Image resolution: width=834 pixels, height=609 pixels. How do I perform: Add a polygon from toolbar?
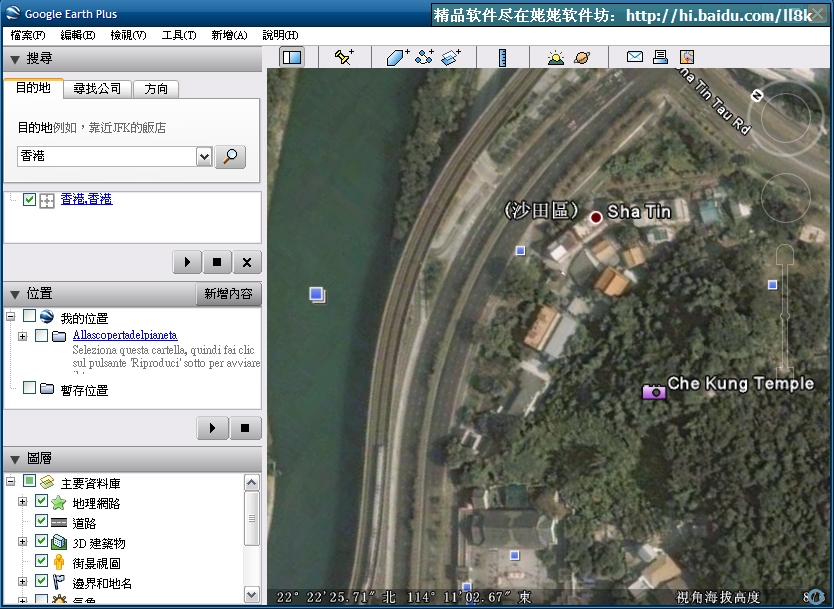397,57
